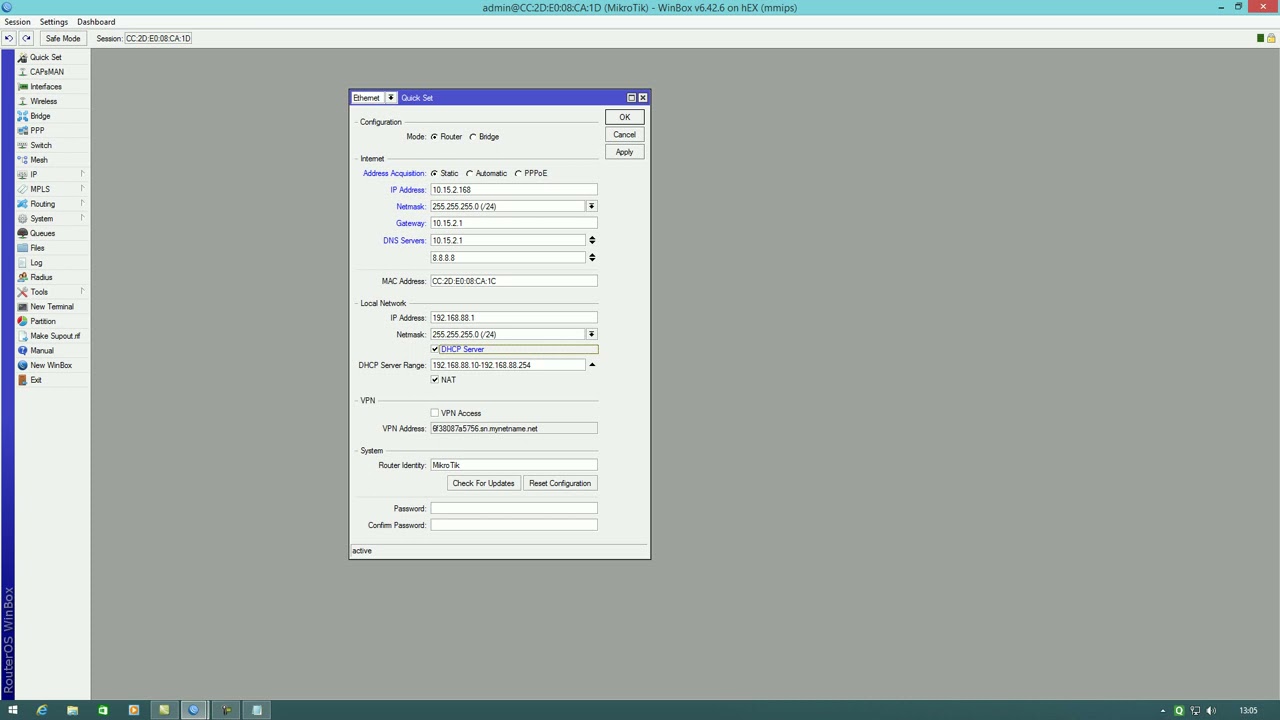Open the CAPsMAN menu item

pos(46,72)
